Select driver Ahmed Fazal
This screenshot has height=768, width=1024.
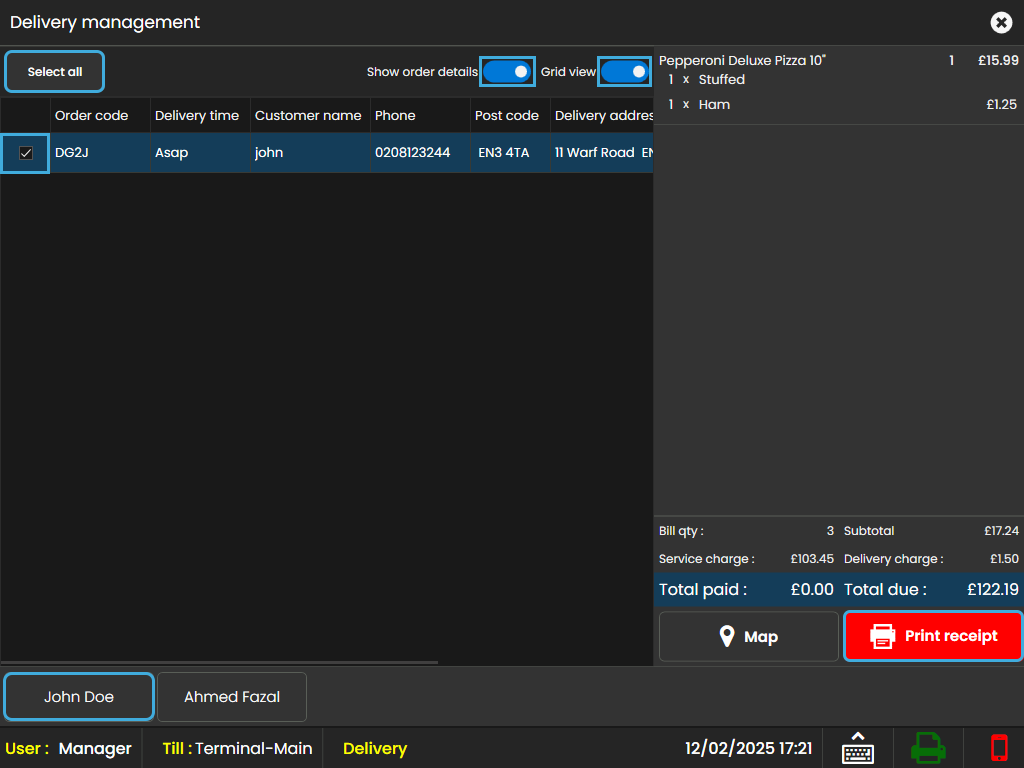pyautogui.click(x=232, y=697)
